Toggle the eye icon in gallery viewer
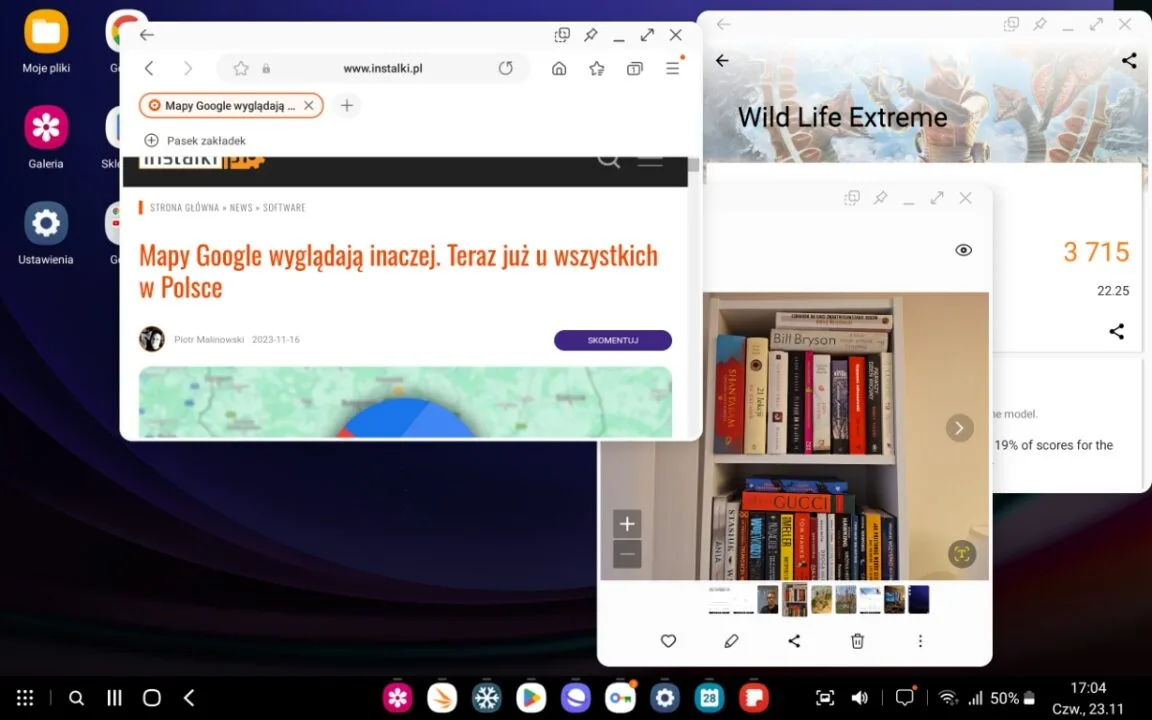The image size is (1152, 720). click(963, 250)
